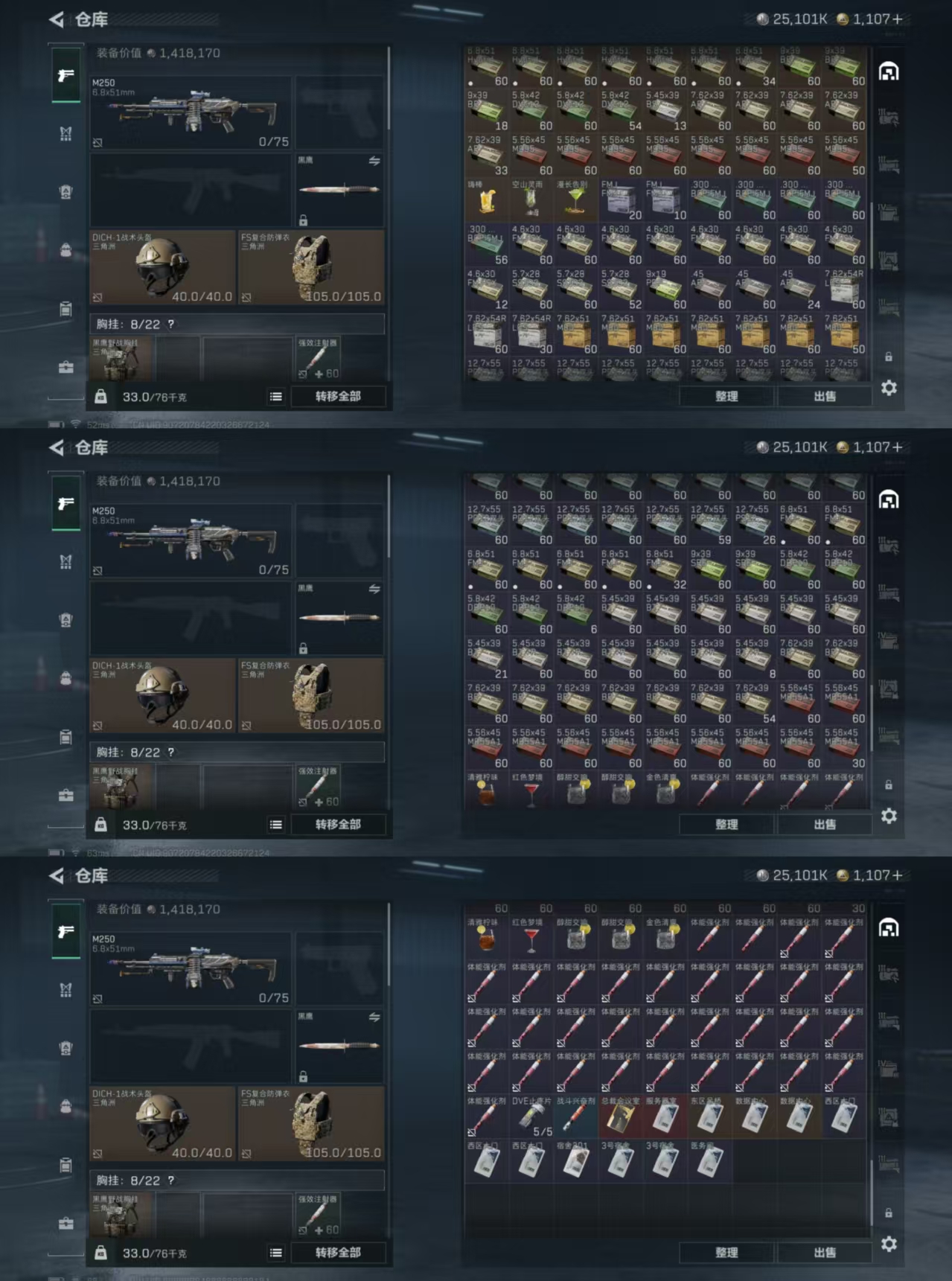
Task: Select the 宿舍201 keycard item
Action: (576, 1162)
